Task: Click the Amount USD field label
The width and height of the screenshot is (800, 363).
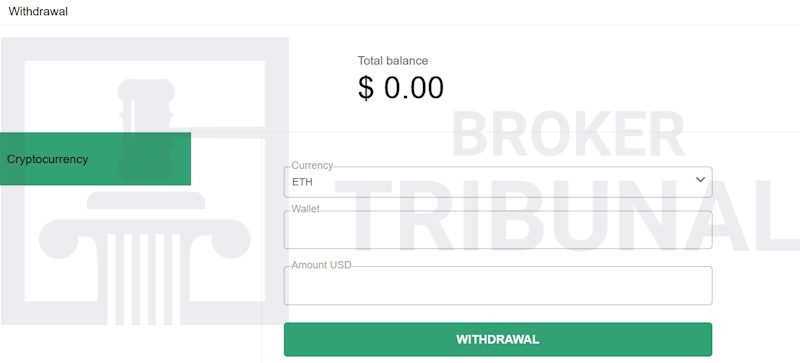Action: (x=321, y=265)
